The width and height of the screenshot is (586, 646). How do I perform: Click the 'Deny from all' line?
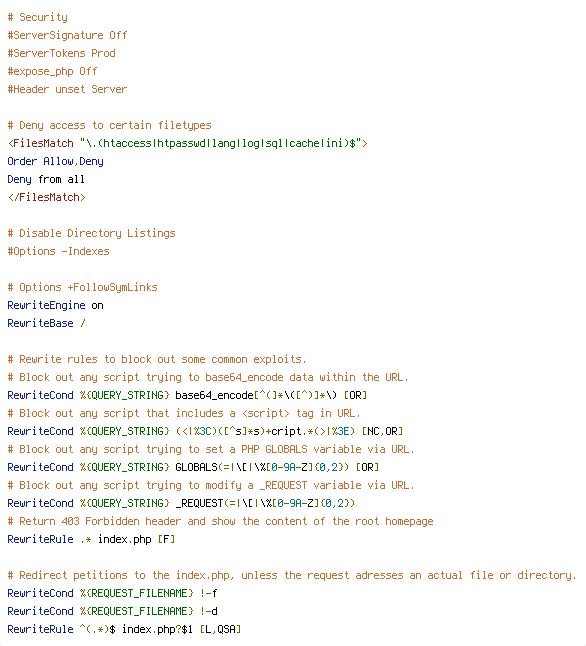(x=46, y=179)
